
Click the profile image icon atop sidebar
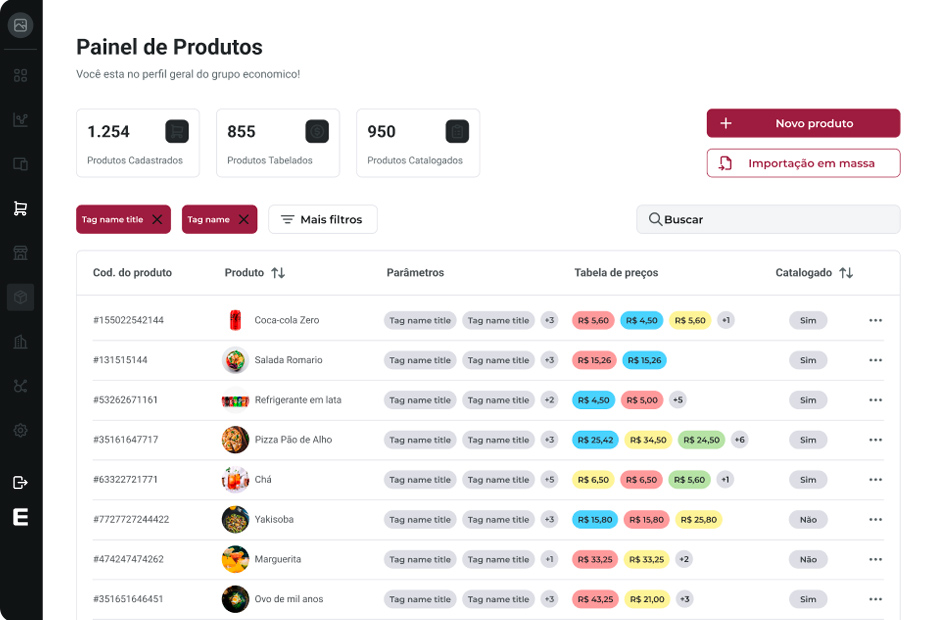20,25
